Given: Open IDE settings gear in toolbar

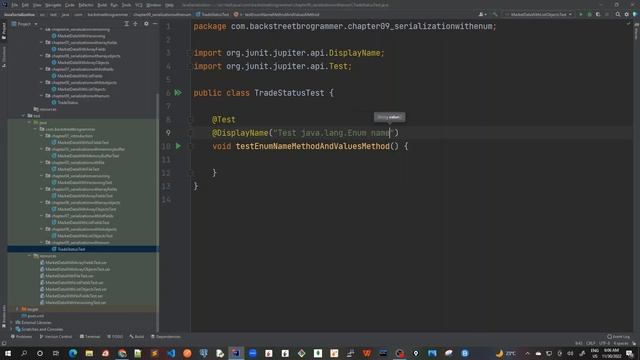Looking at the screenshot, I should coord(627,14).
